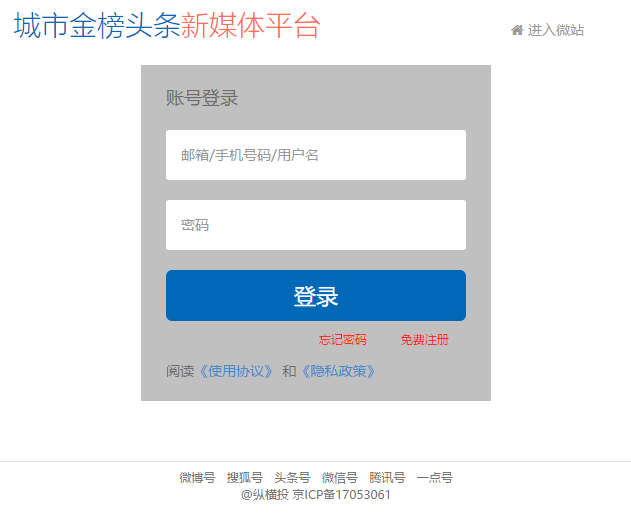Image resolution: width=631 pixels, height=515 pixels.
Task: Select 微博号 in the footer
Action: point(197,478)
